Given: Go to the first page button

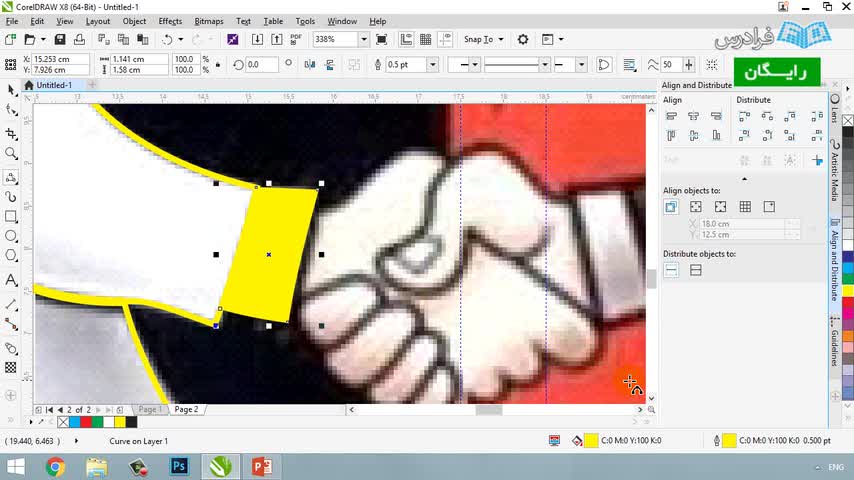Looking at the screenshot, I should pos(50,410).
